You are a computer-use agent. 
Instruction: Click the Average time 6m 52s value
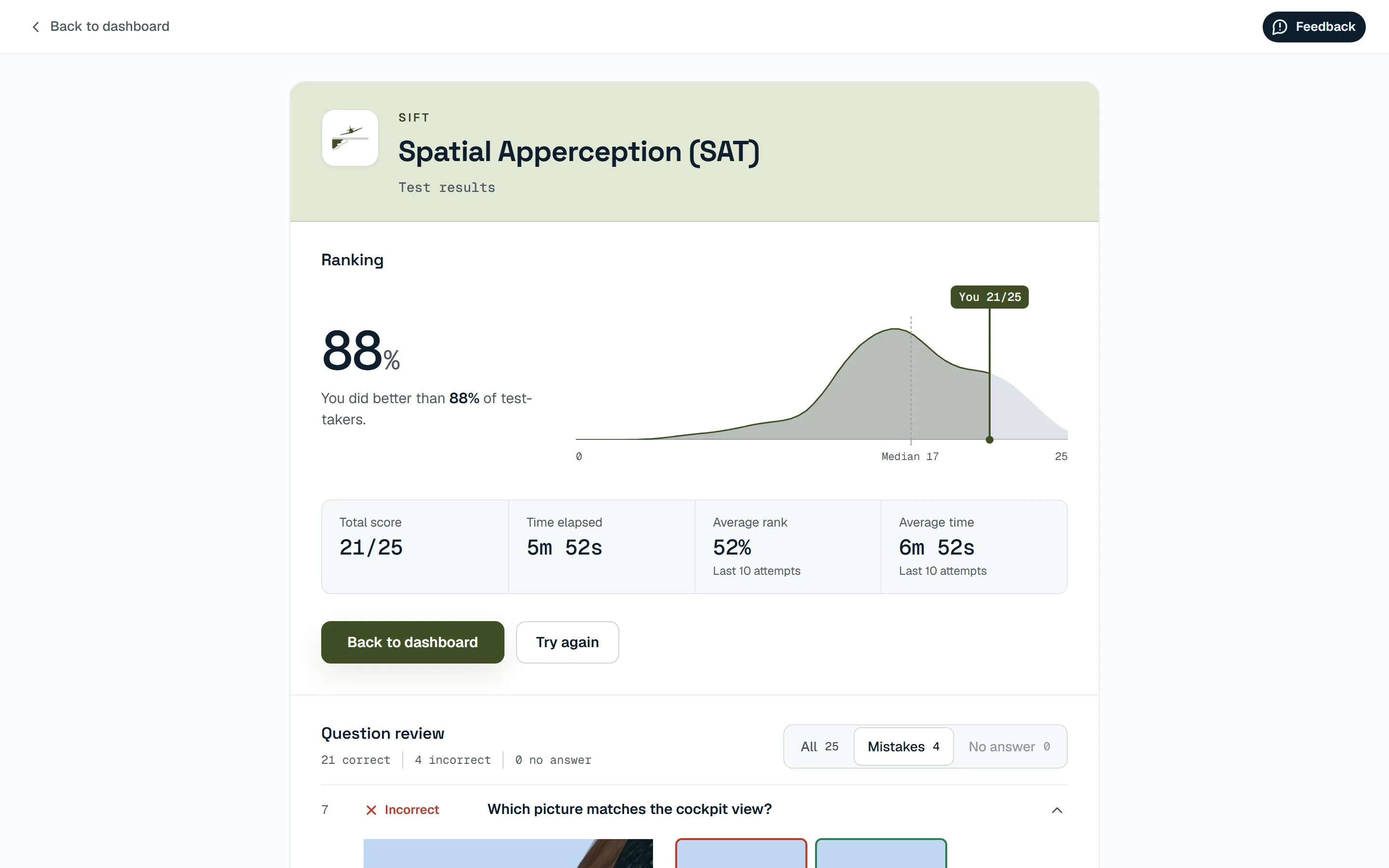click(x=936, y=547)
